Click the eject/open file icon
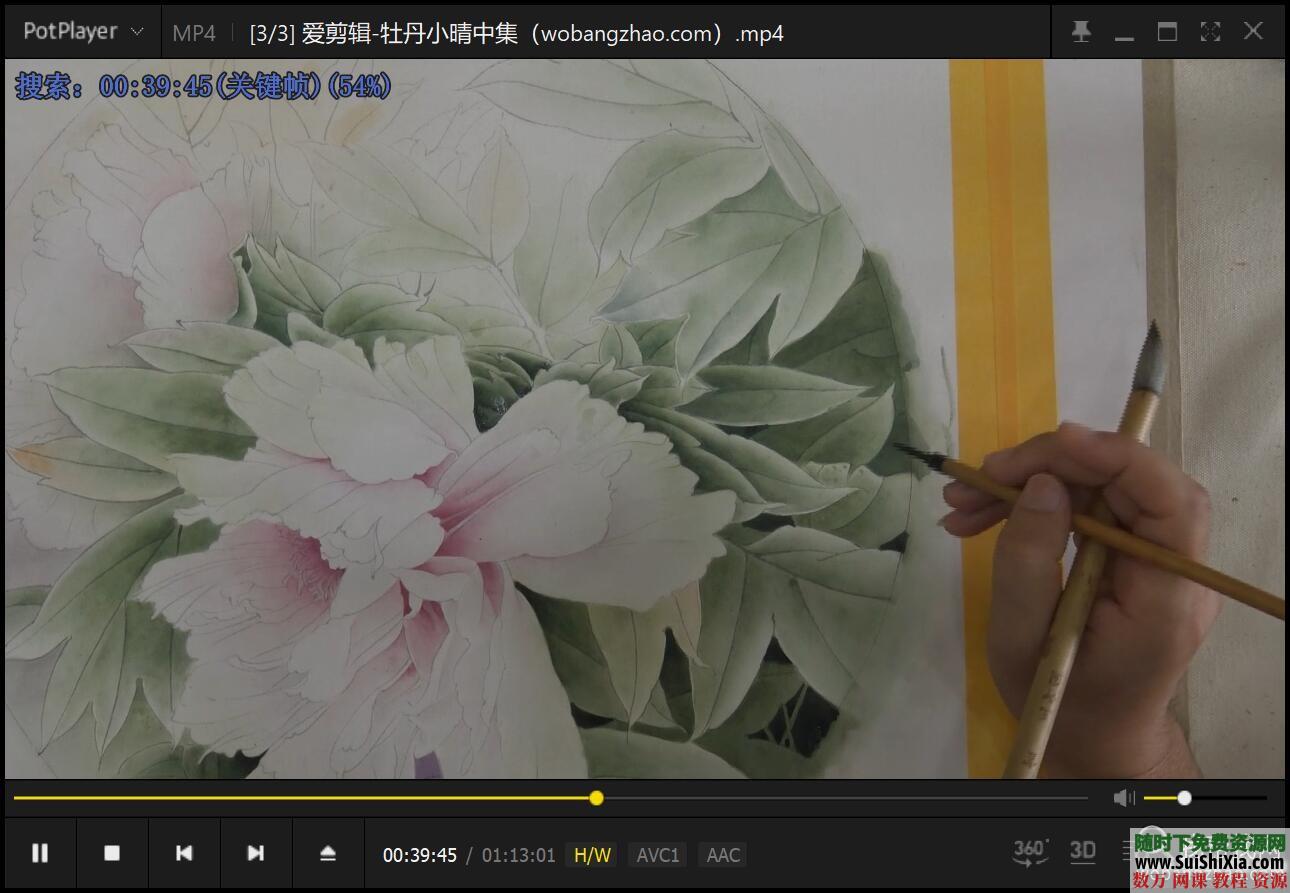The image size is (1290, 893). point(328,853)
